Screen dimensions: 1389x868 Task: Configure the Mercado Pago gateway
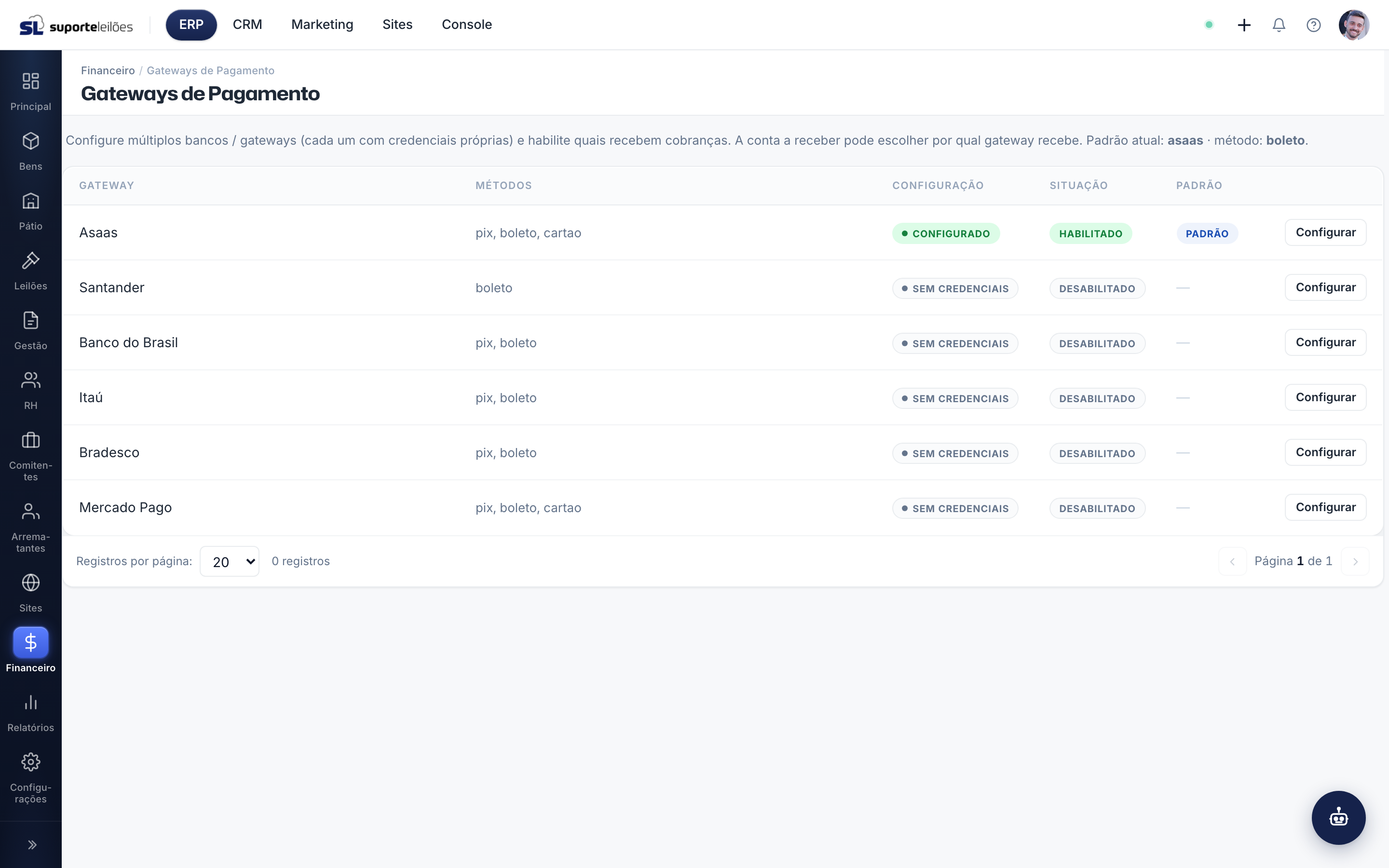click(1325, 507)
